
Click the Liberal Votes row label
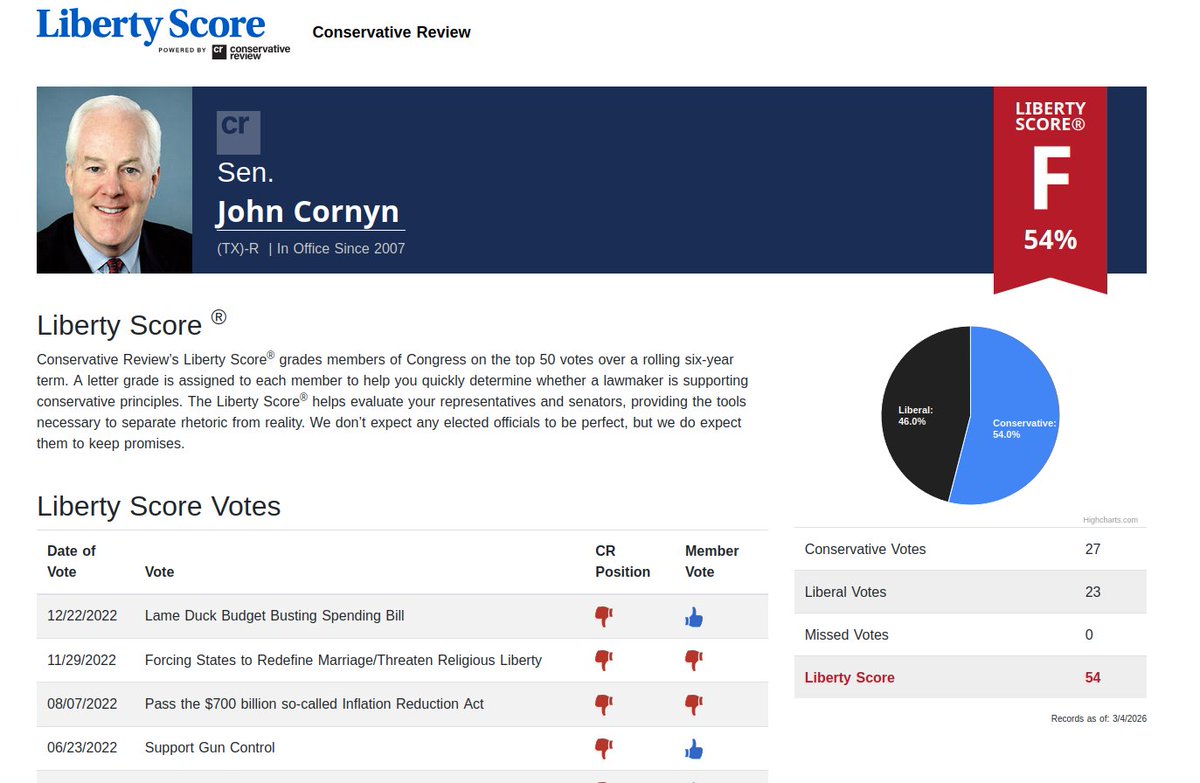(x=845, y=592)
